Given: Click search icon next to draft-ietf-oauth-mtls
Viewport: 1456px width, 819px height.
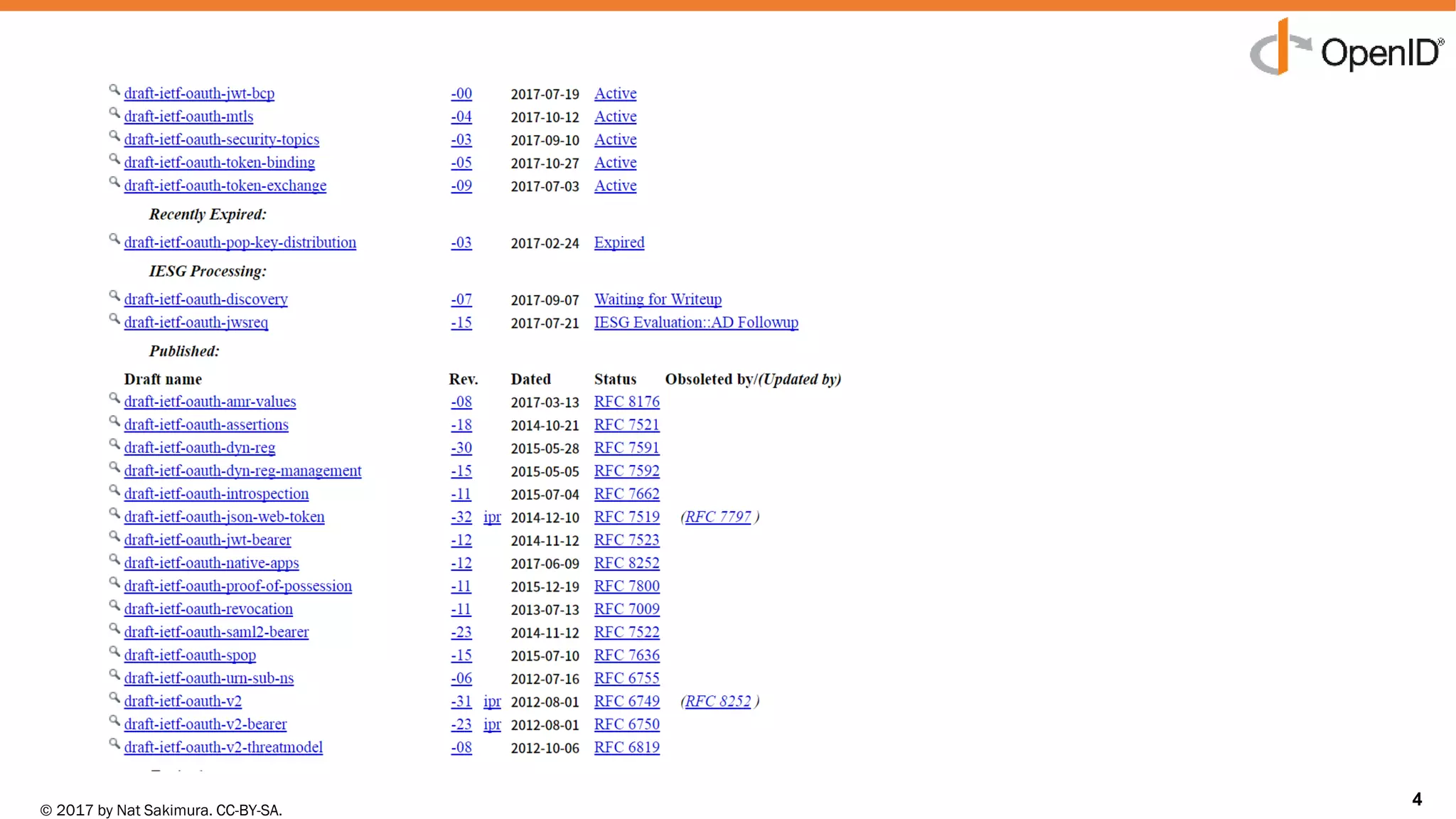Looking at the screenshot, I should click(114, 113).
